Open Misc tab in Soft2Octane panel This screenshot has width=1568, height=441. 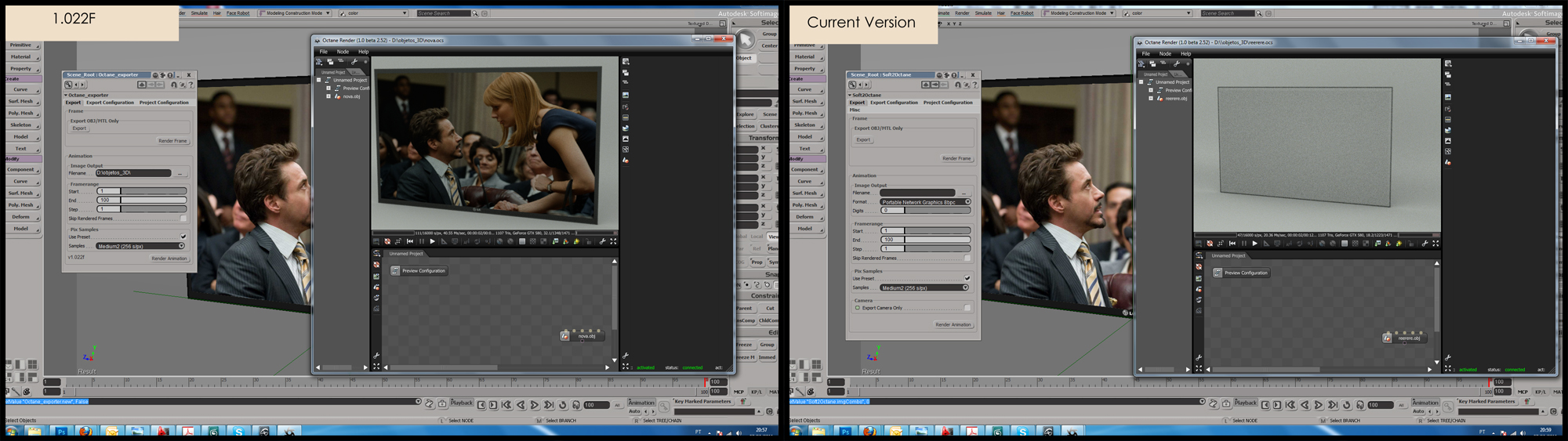pos(855,110)
